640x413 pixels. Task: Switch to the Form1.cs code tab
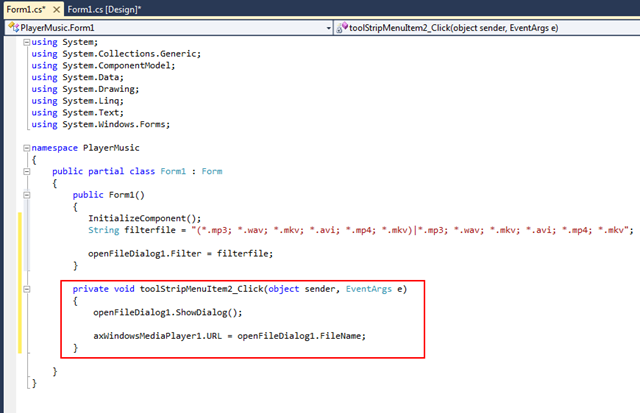26,9
